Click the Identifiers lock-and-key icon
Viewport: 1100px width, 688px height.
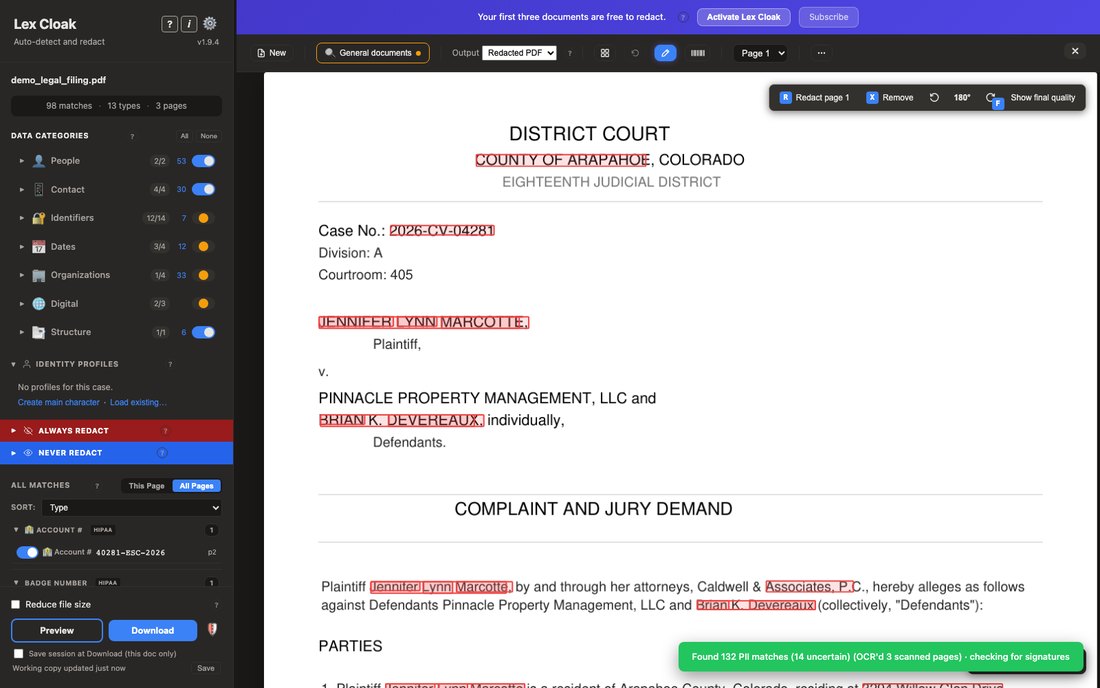39,218
